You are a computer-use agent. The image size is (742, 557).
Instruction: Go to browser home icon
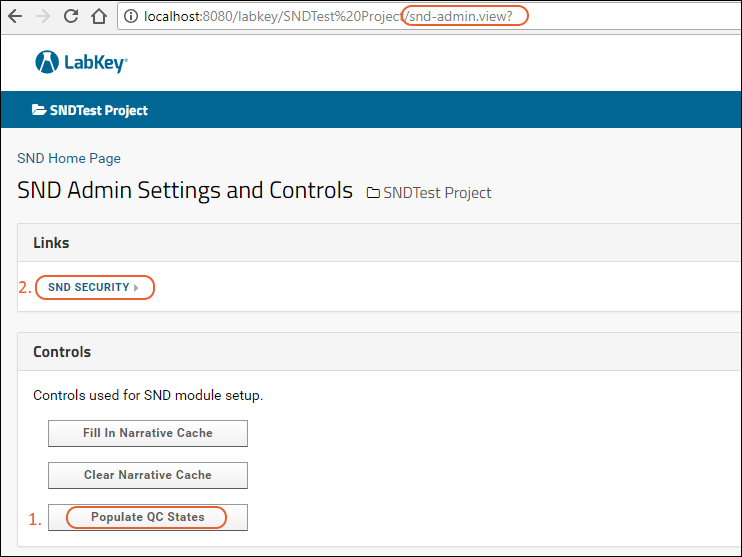click(x=99, y=16)
